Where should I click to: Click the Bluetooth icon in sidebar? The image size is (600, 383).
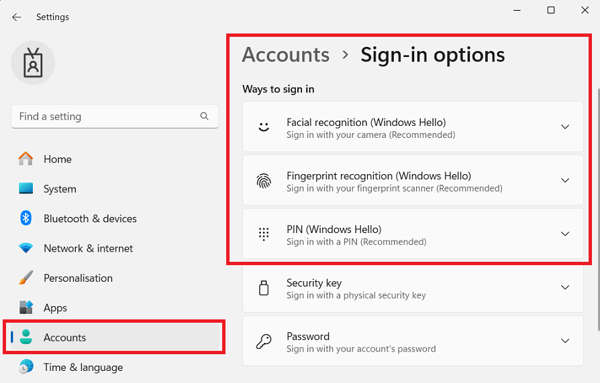[x=26, y=218]
